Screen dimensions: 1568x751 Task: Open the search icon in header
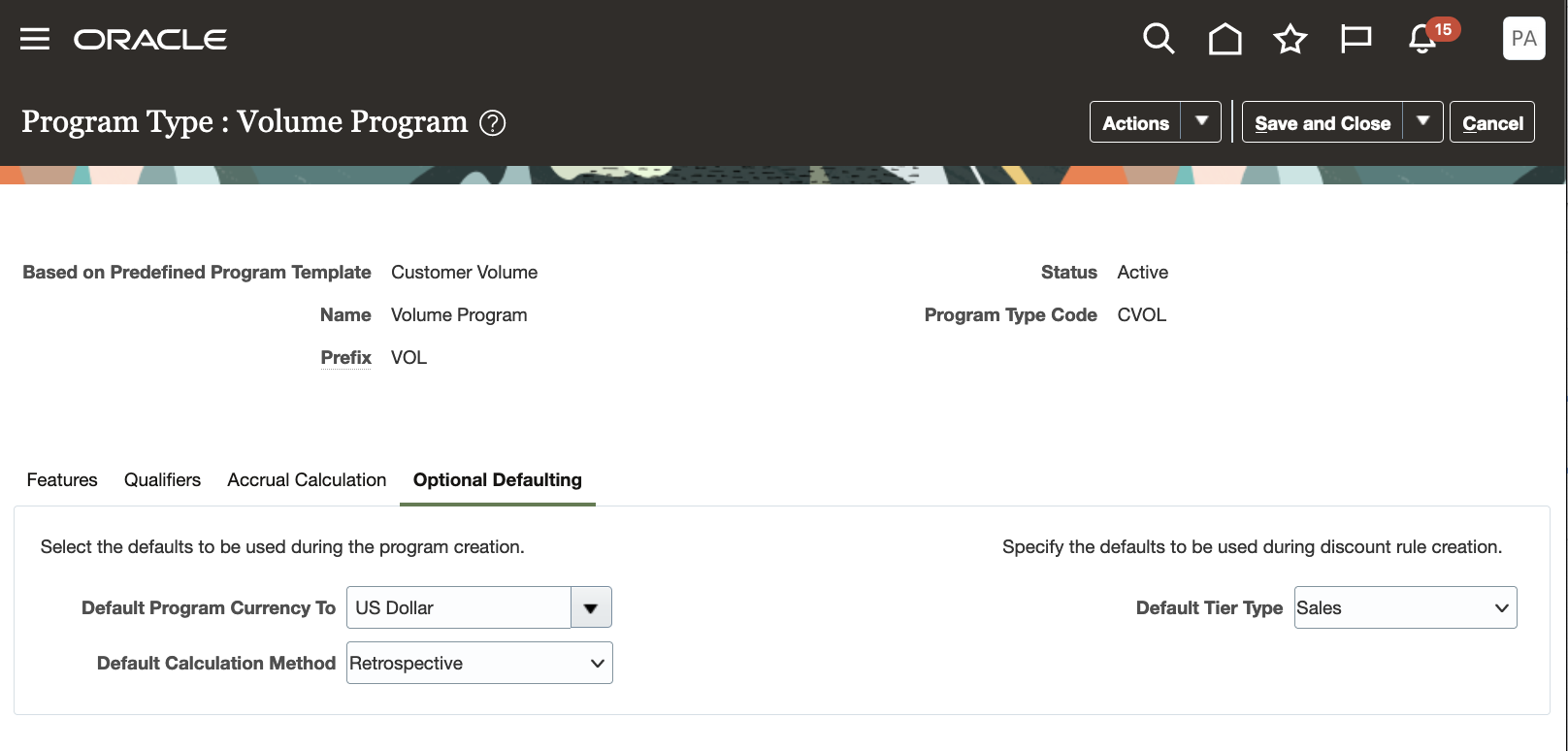point(1159,39)
